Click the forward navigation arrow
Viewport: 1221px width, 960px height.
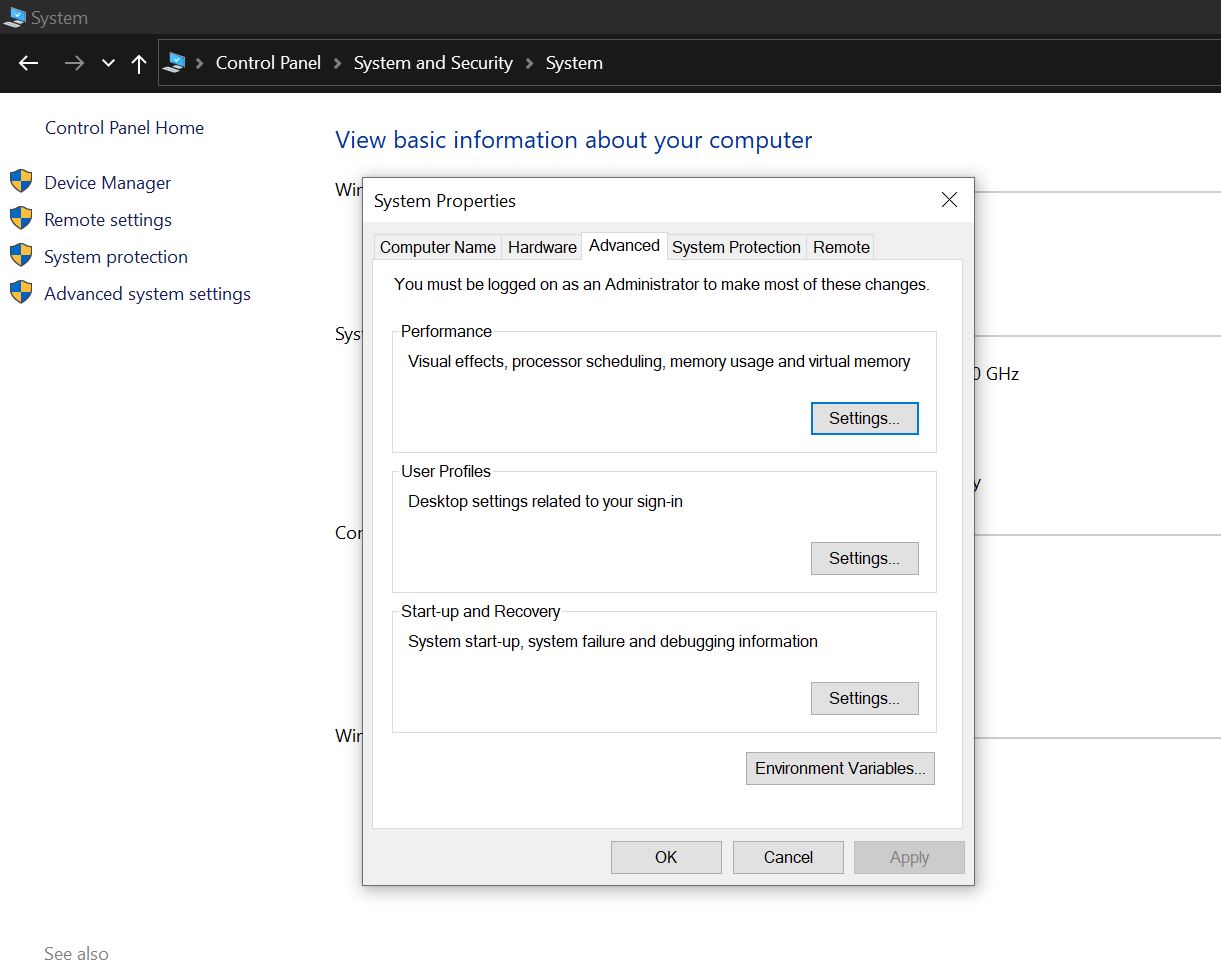click(x=73, y=63)
